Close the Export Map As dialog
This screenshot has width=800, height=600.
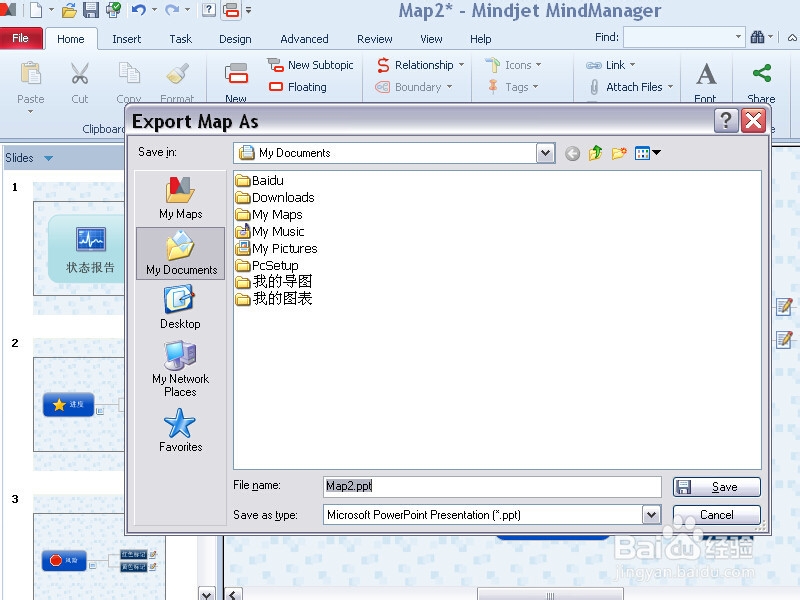754,121
